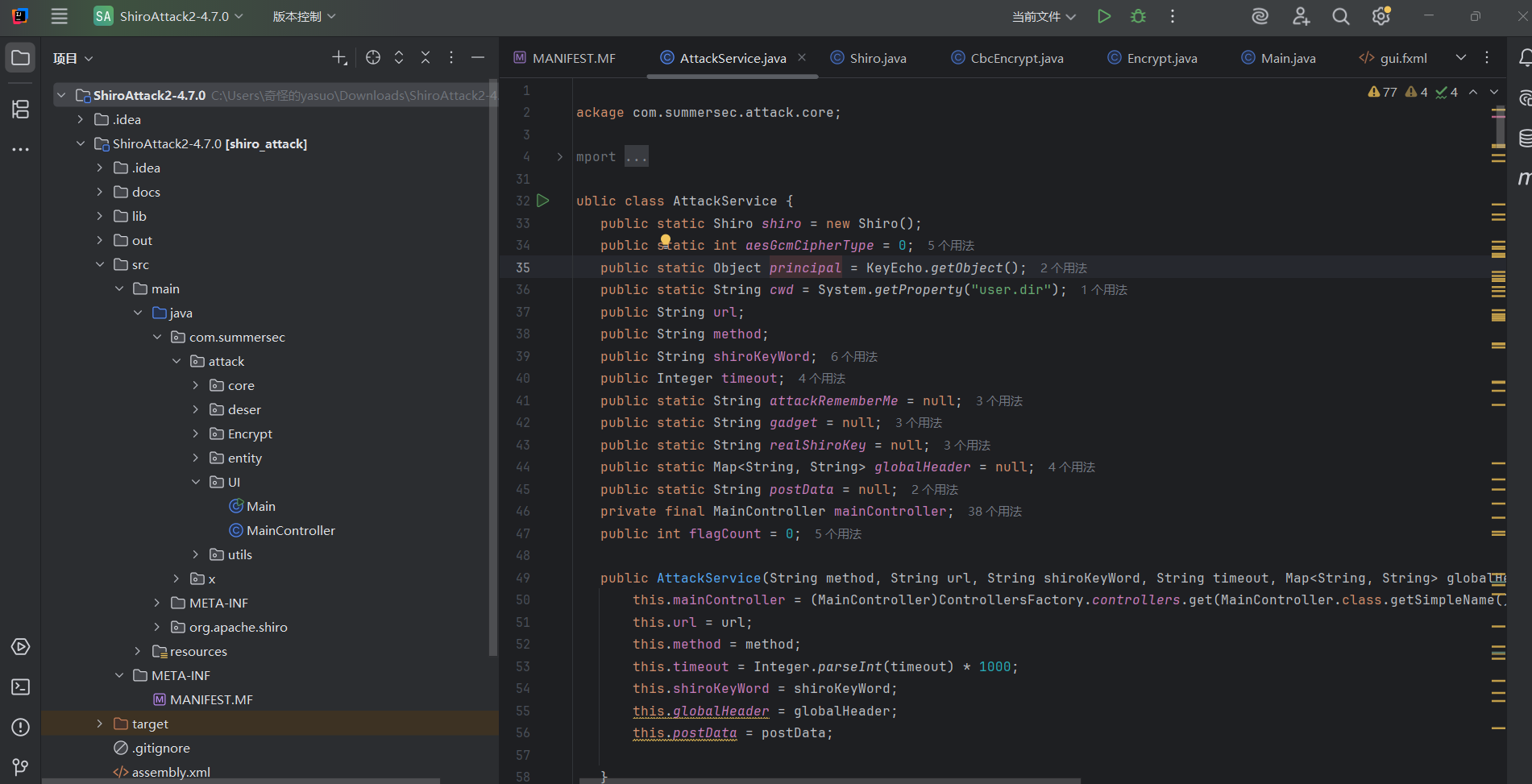Image resolution: width=1532 pixels, height=784 pixels.
Task: Click the Debug bug icon
Action: pos(1138,16)
